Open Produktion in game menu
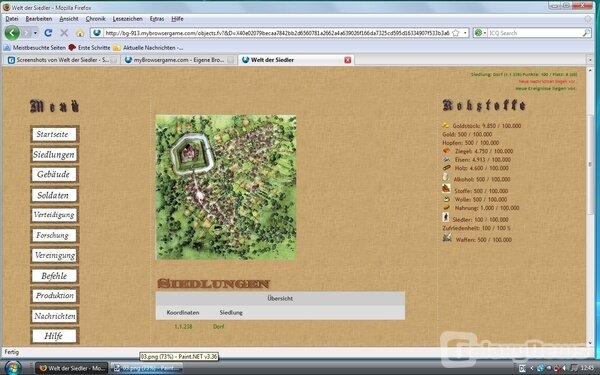 (x=54, y=296)
